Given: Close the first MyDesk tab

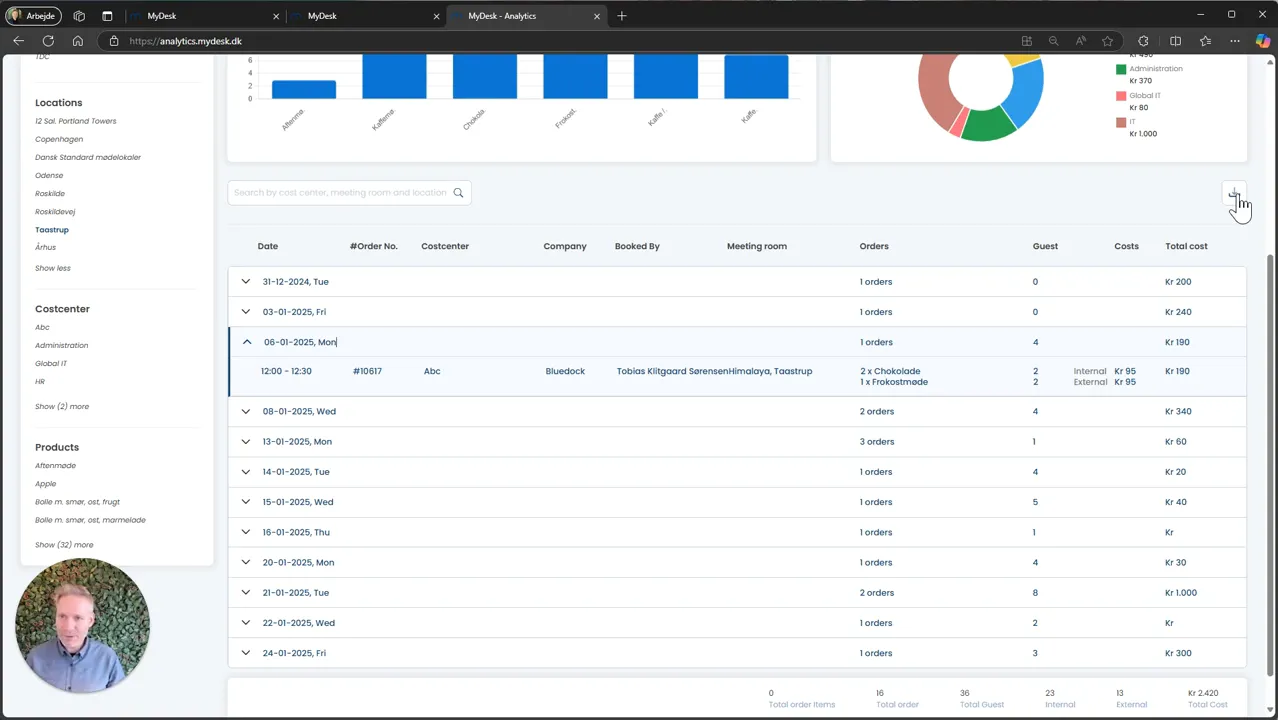Looking at the screenshot, I should coord(276,16).
